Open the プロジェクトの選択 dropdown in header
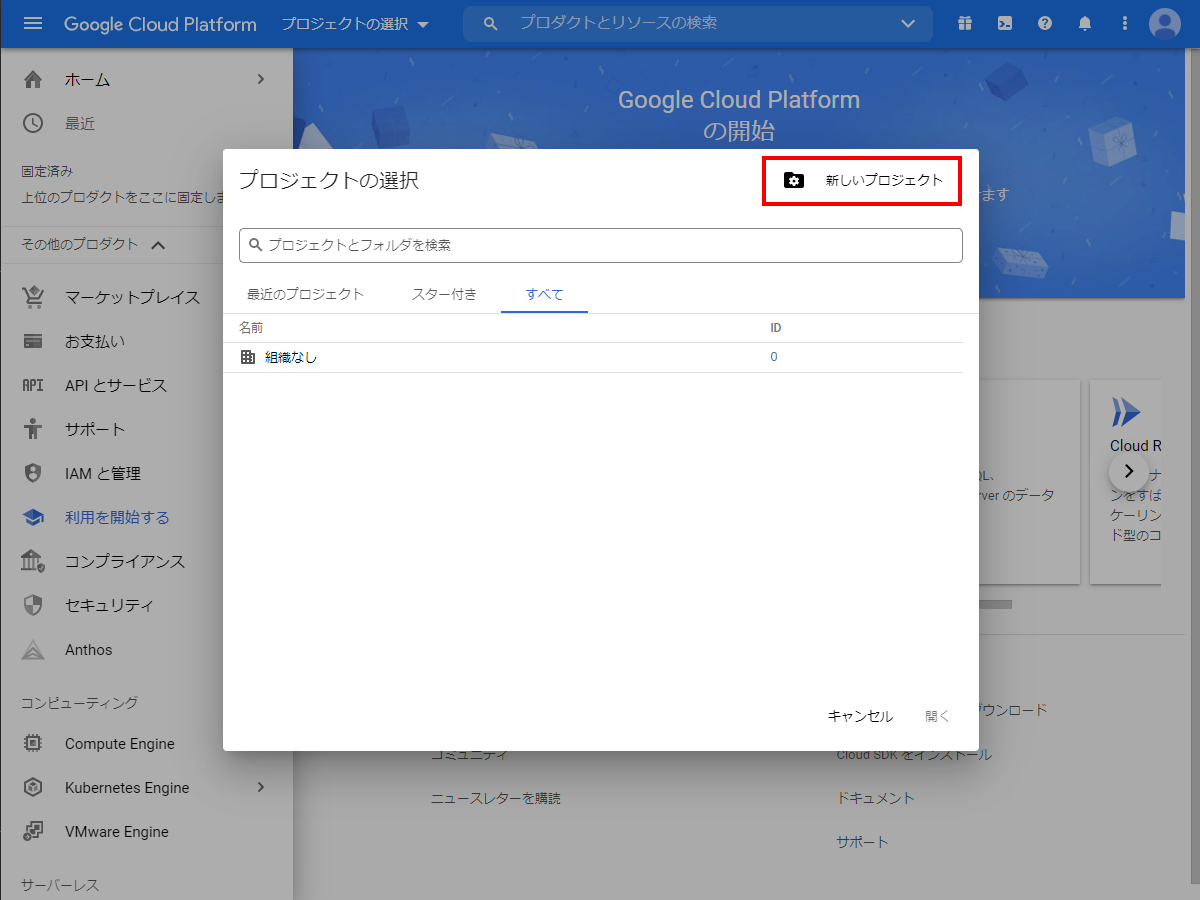The image size is (1200, 900). 355,24
